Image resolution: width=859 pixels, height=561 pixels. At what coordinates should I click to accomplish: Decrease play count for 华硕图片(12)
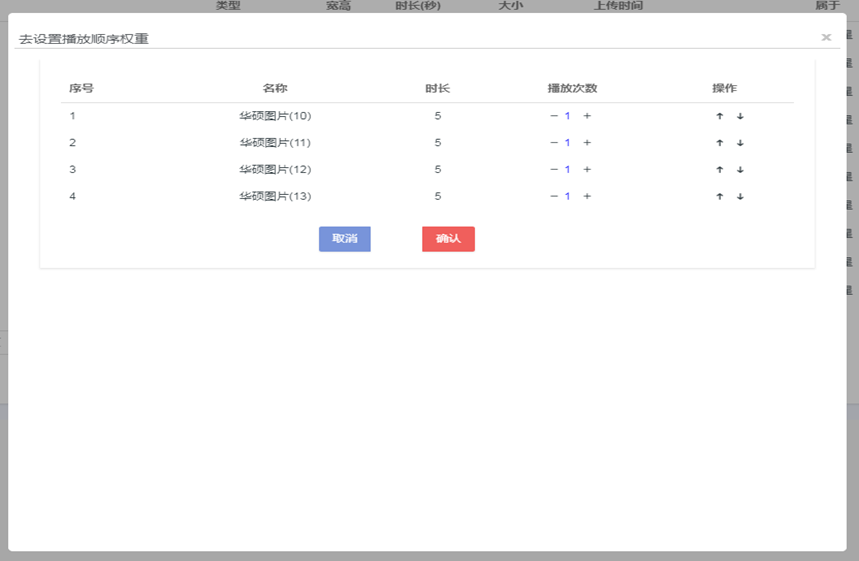(x=554, y=170)
